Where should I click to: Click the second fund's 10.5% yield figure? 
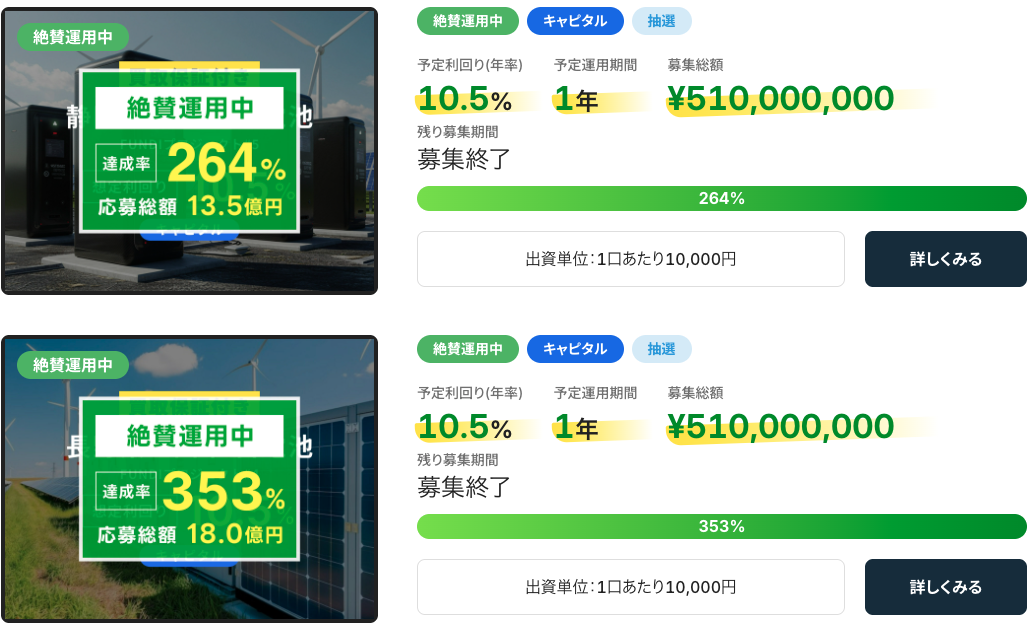pyautogui.click(x=465, y=427)
